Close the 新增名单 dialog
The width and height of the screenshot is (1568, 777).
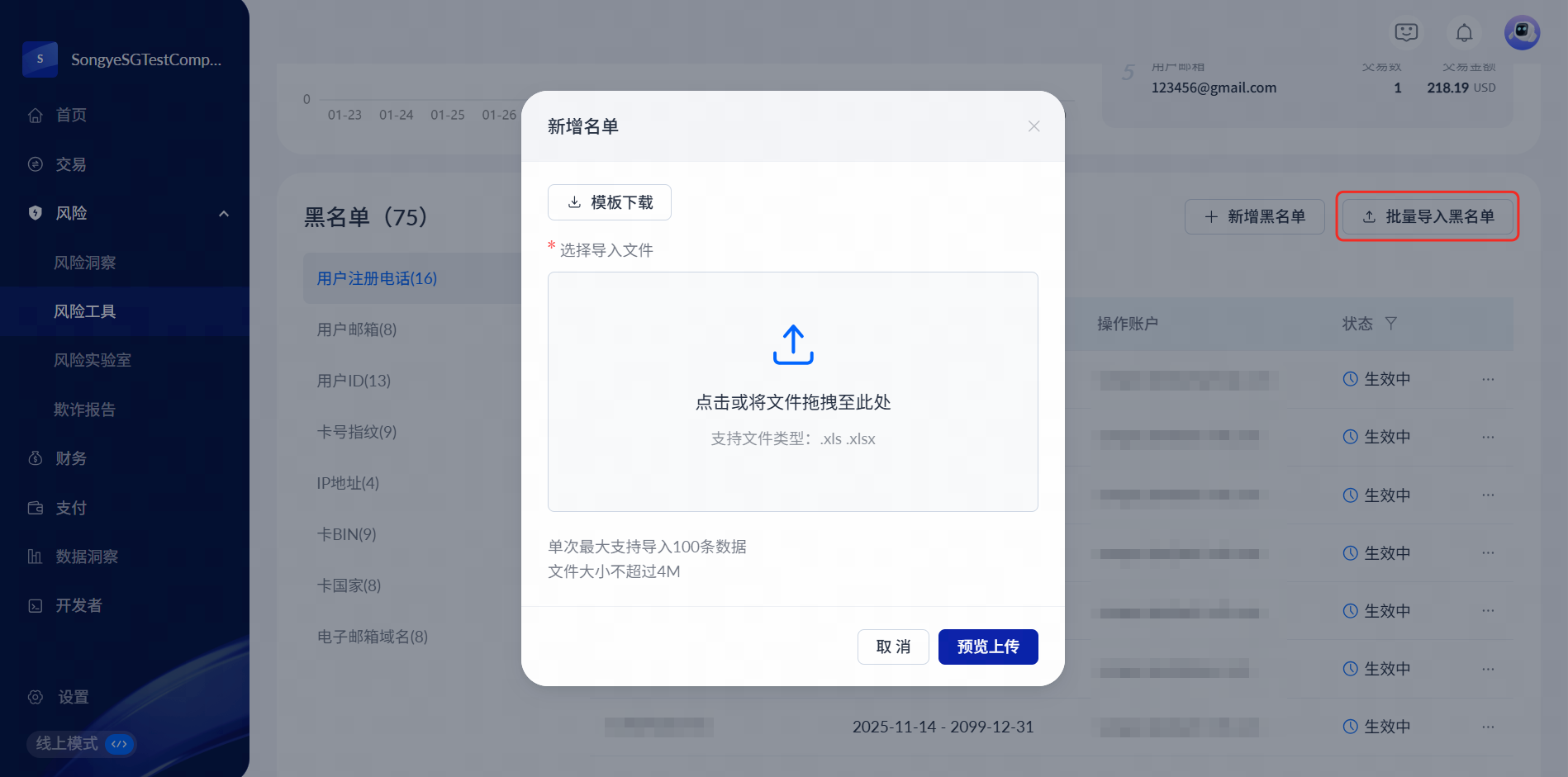tap(1033, 126)
